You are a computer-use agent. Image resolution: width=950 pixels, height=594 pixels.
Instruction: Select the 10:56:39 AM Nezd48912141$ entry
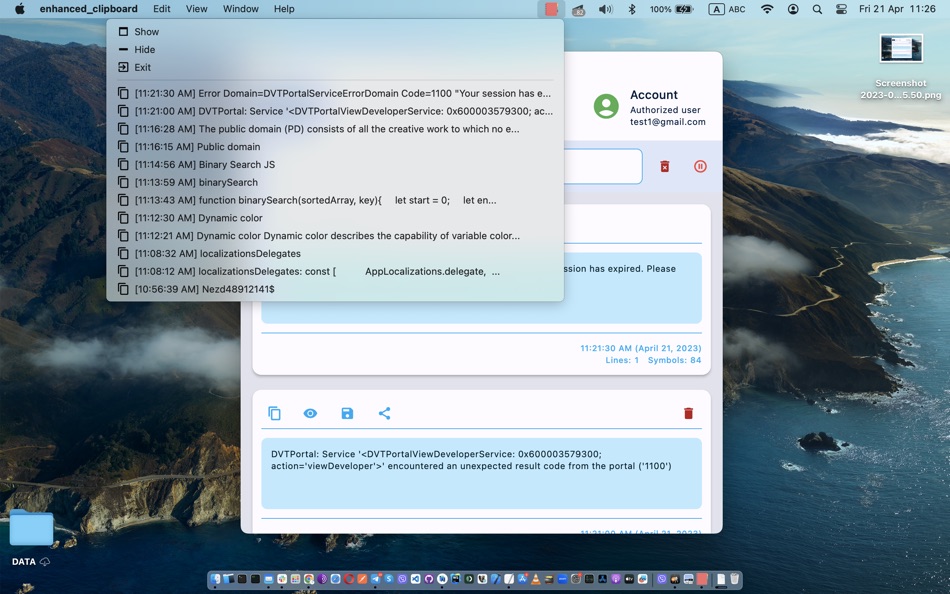coord(335,289)
